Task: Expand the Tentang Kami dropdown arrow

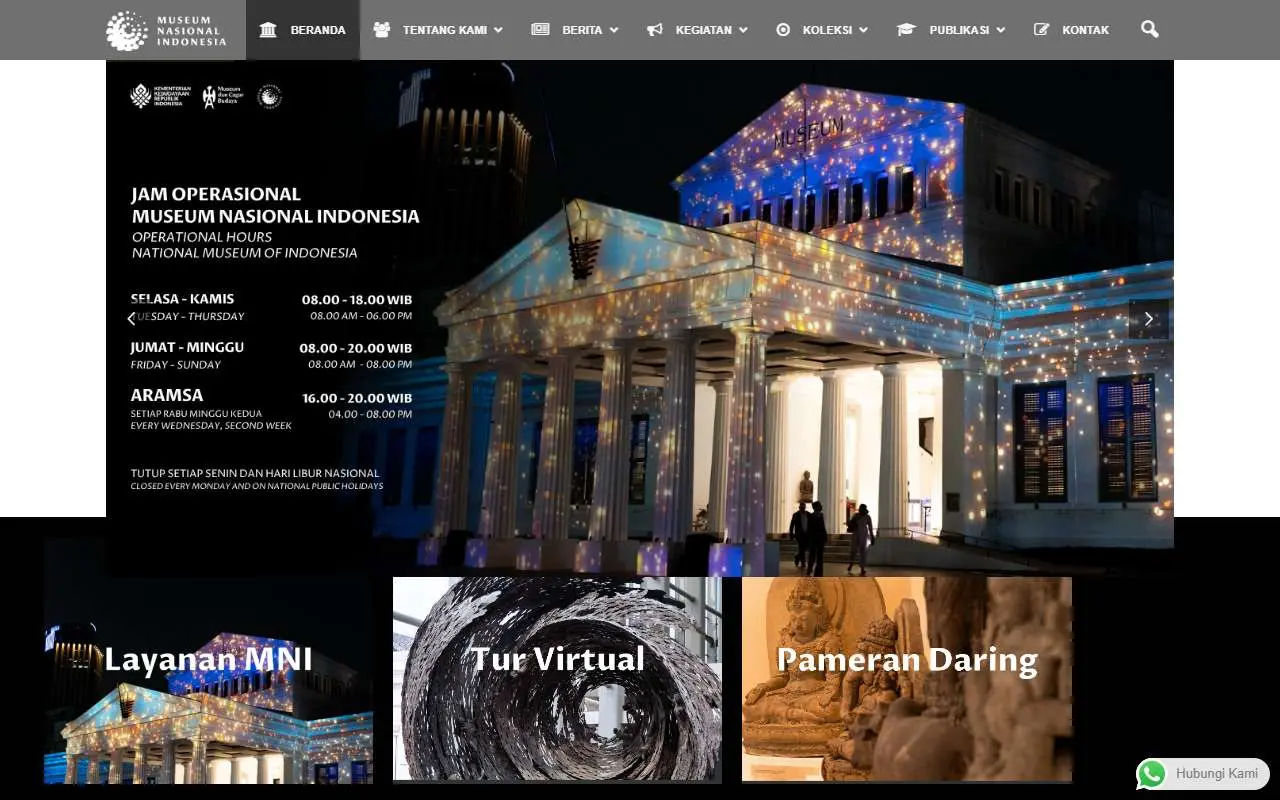Action: (498, 30)
